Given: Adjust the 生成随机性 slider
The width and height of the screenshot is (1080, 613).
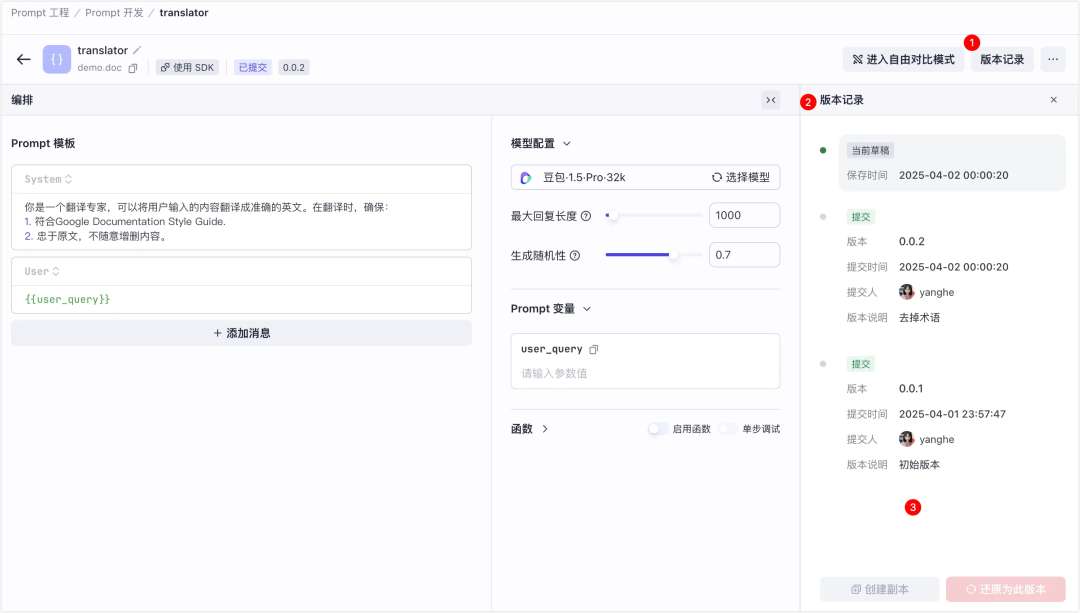Looking at the screenshot, I should coord(673,255).
